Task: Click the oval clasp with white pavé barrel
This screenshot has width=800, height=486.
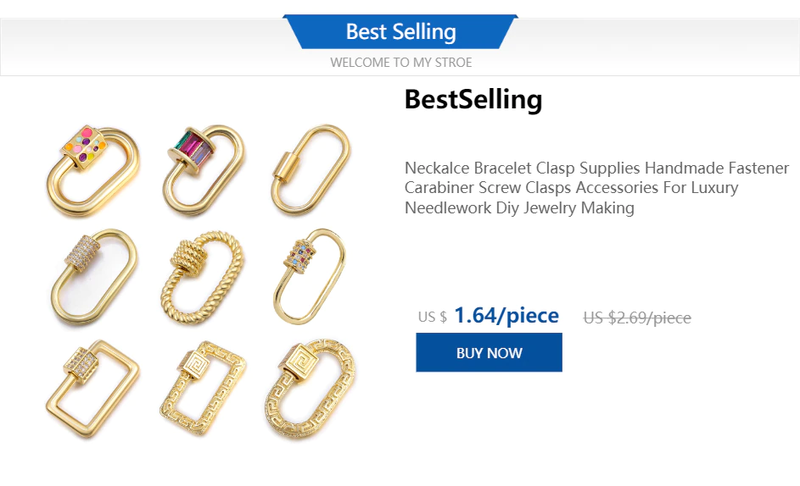Action: click(x=89, y=275)
